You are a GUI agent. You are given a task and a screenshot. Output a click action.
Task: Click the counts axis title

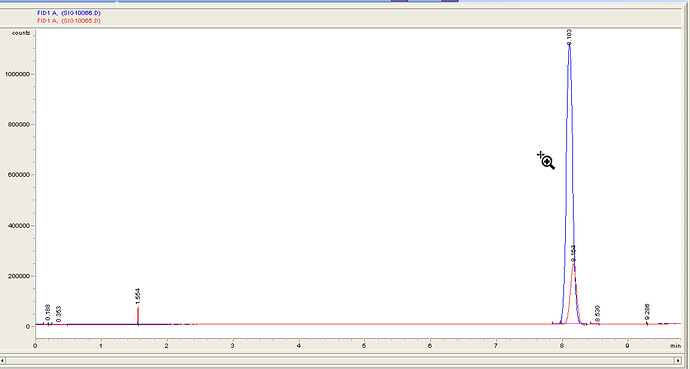point(21,33)
